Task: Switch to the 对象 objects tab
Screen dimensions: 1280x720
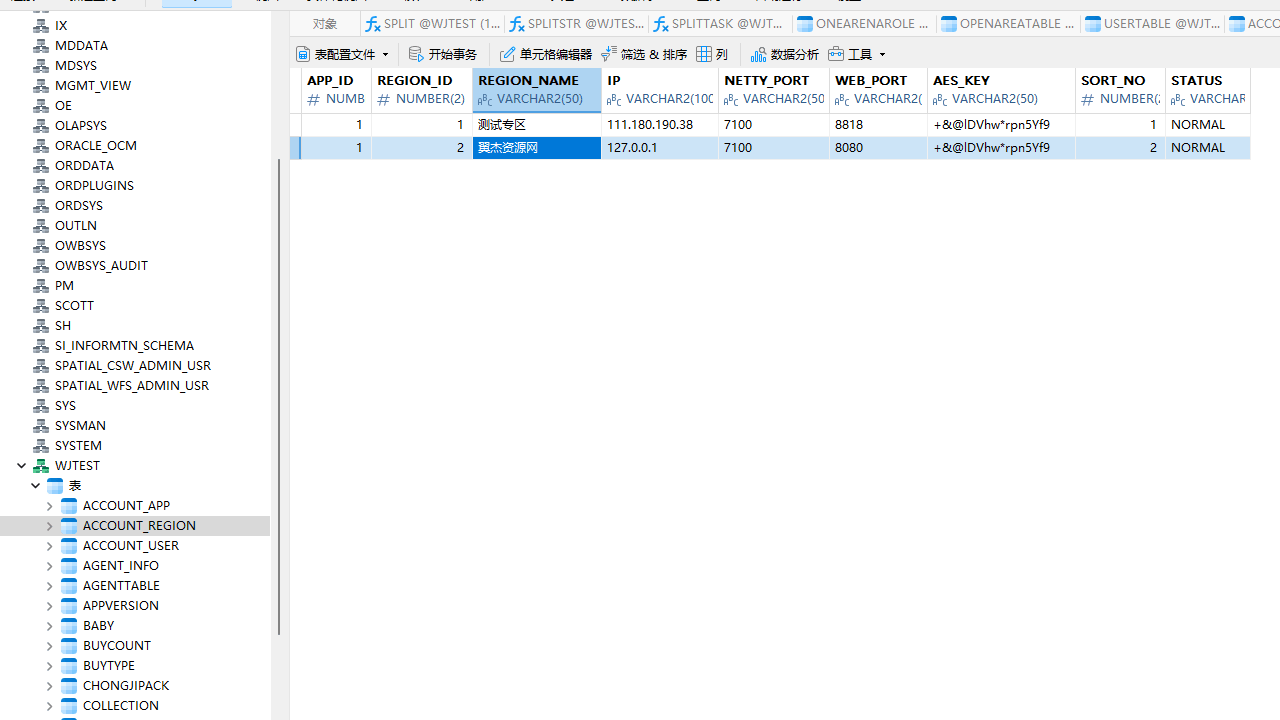Action: (324, 23)
